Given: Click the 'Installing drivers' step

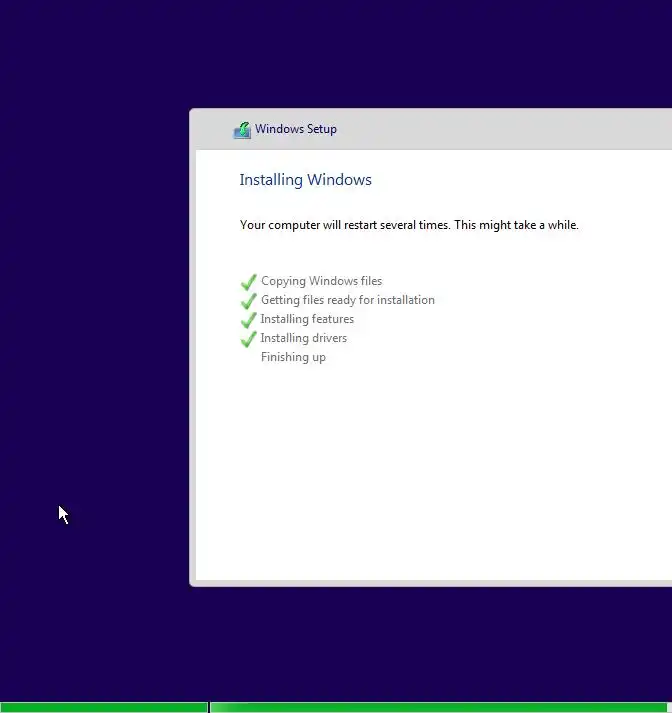Looking at the screenshot, I should click(x=304, y=338).
